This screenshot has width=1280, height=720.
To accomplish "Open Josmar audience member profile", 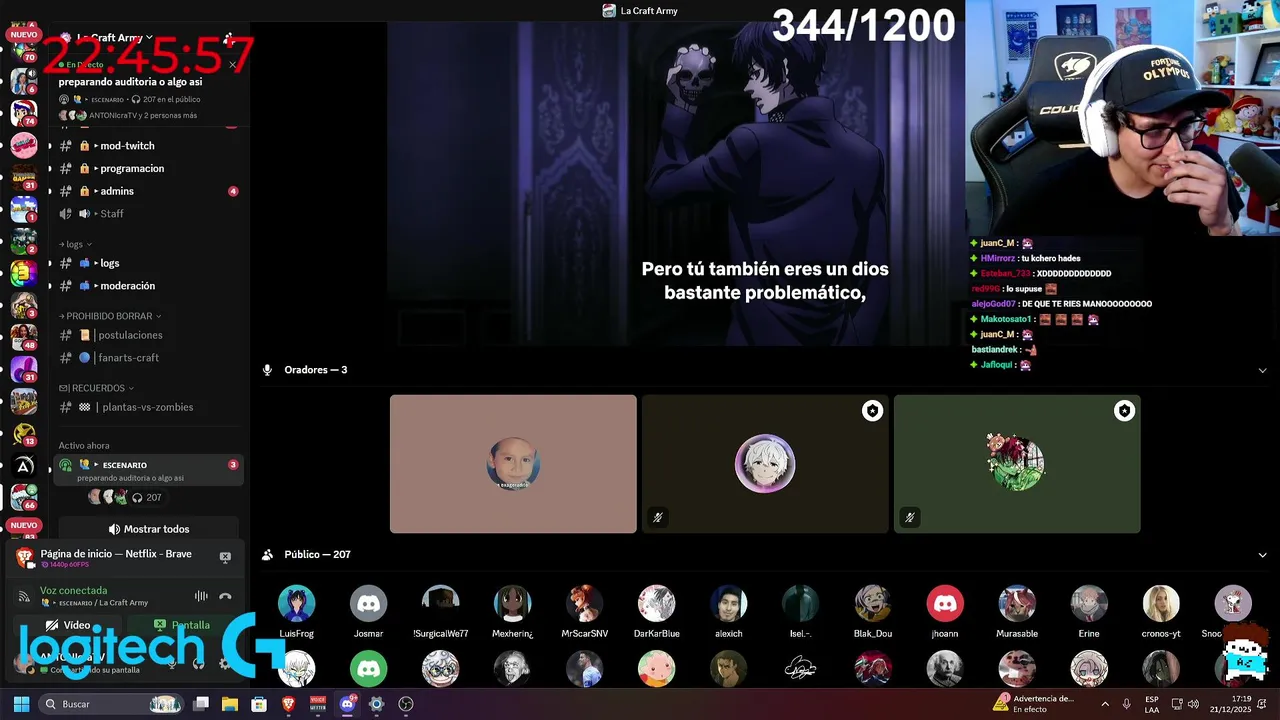I will tap(368, 611).
